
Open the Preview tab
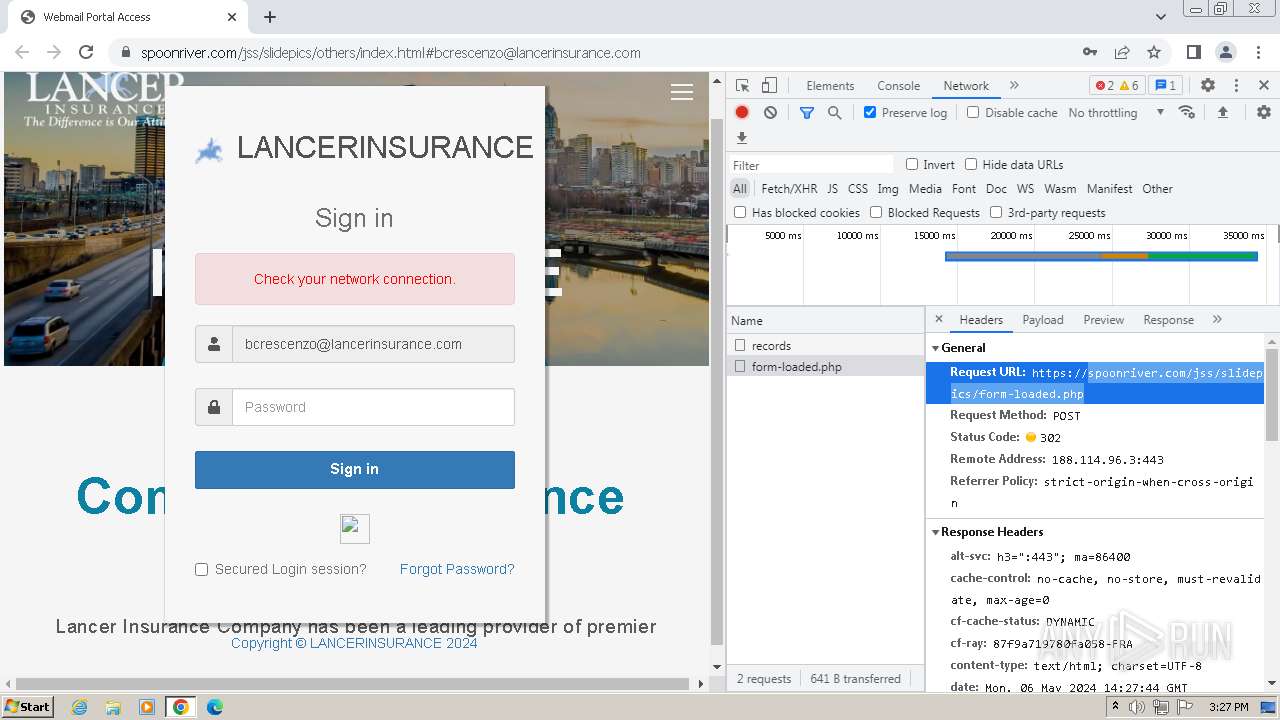(1103, 320)
